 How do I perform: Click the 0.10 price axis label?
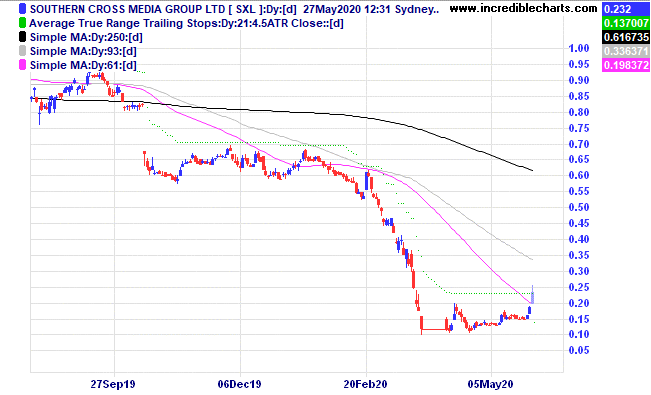pos(579,334)
